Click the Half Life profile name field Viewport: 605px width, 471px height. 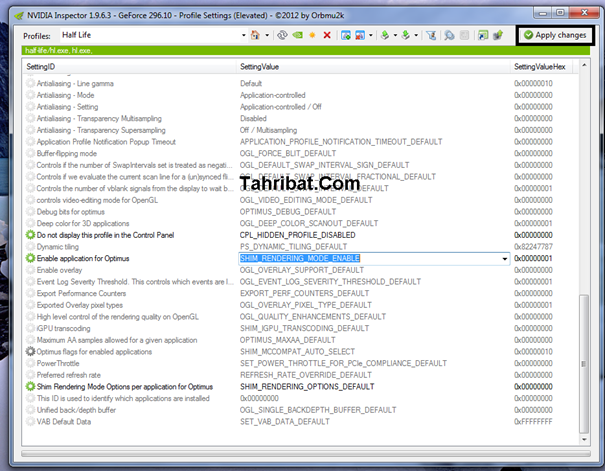140,35
